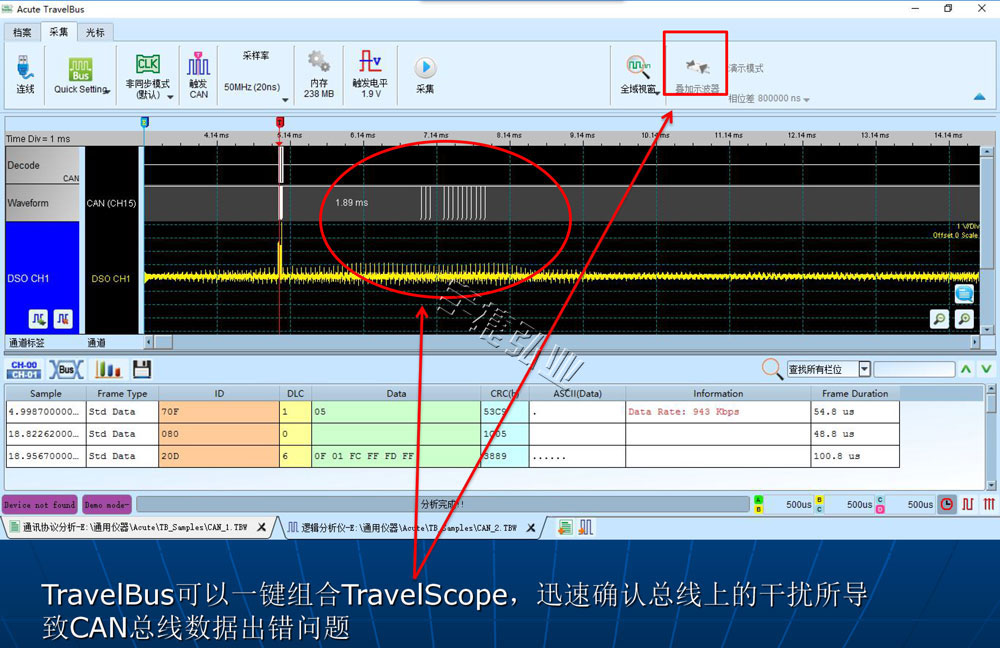Viewport: 1000px width, 648px height.
Task: Expand the 非同步模式 mode dropdown arrow
Action: pyautogui.click(x=170, y=97)
